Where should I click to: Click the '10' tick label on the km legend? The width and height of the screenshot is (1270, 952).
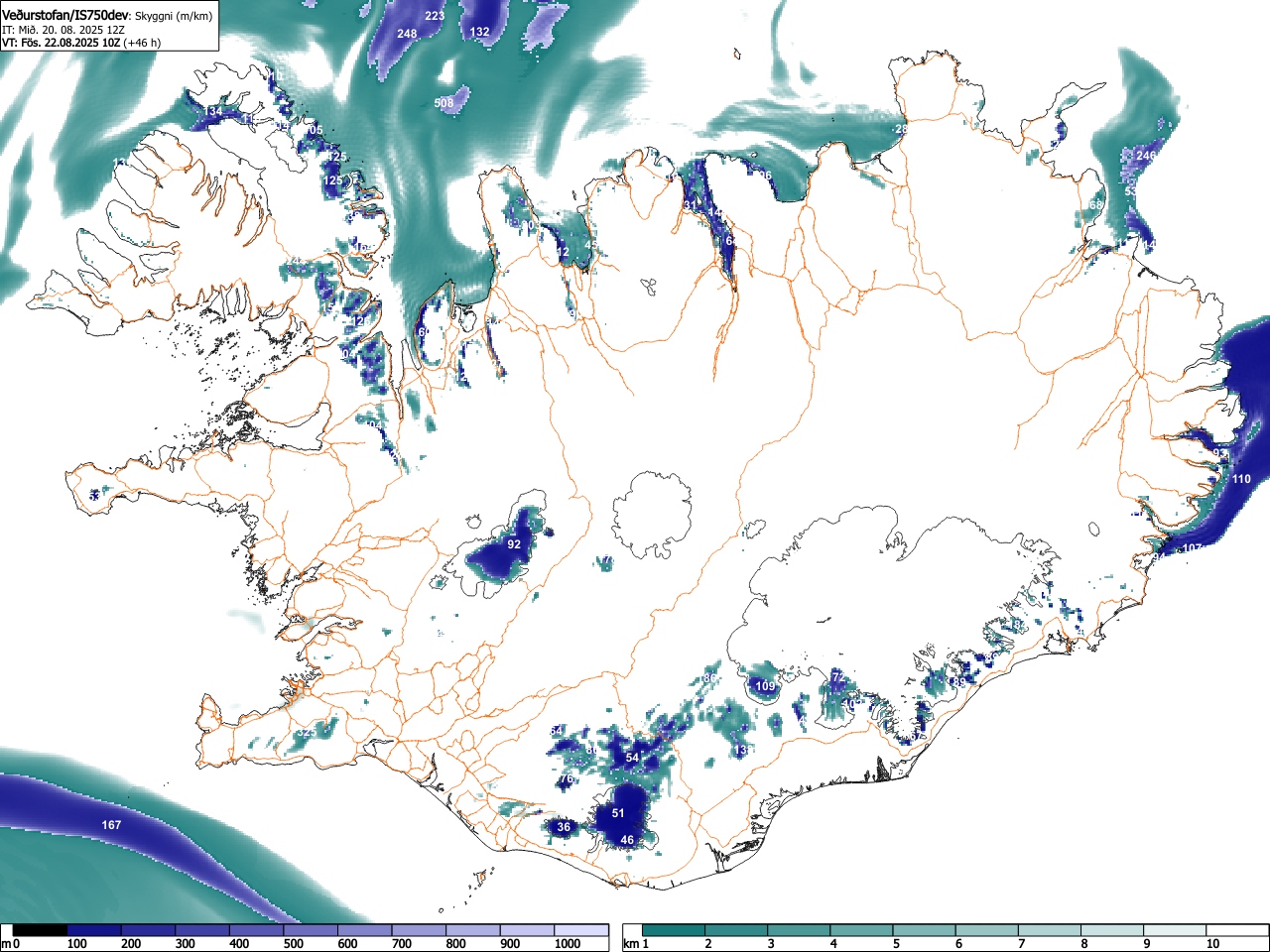click(x=1212, y=944)
